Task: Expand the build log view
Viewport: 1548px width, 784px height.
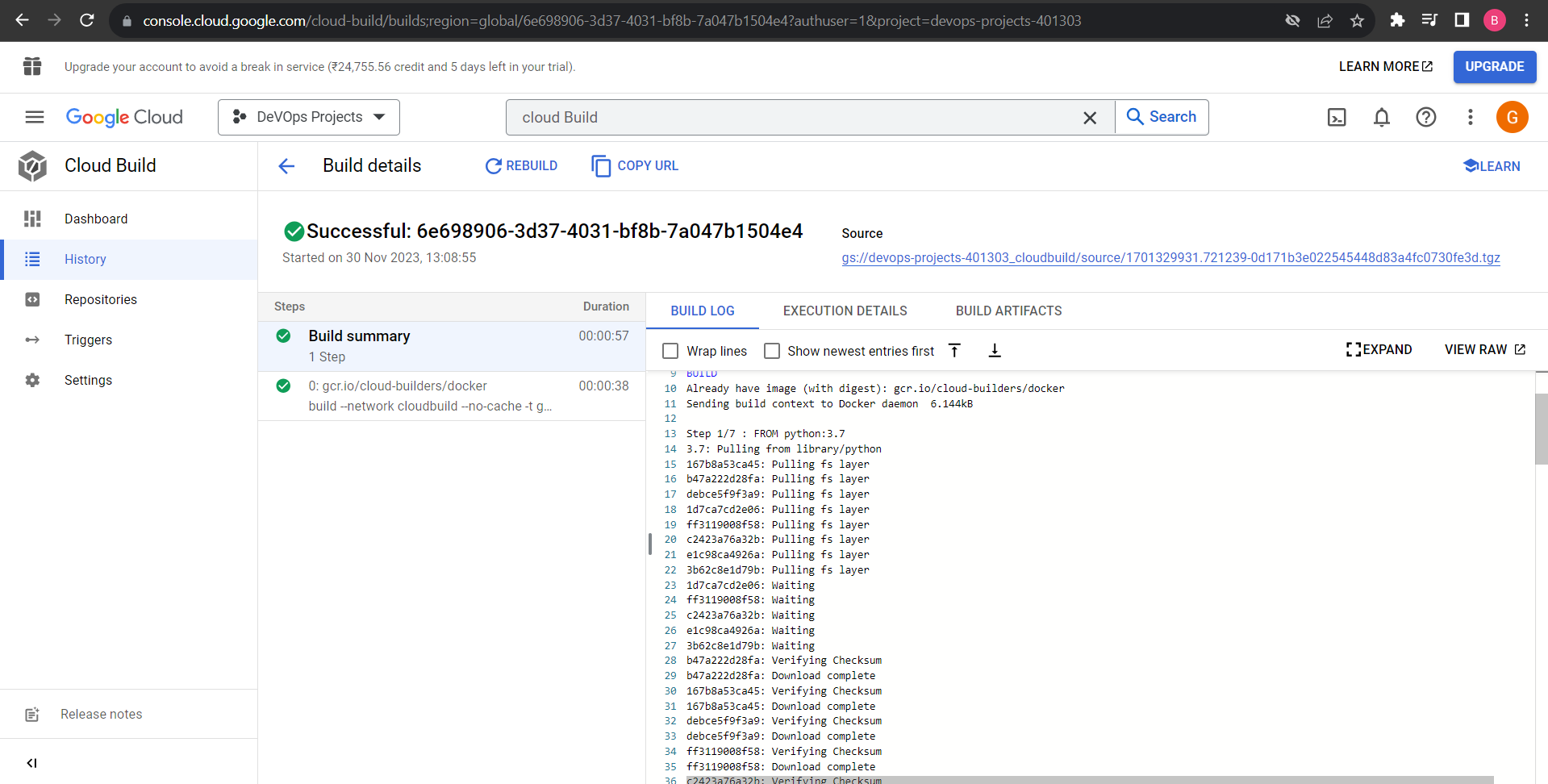Action: [1379, 349]
